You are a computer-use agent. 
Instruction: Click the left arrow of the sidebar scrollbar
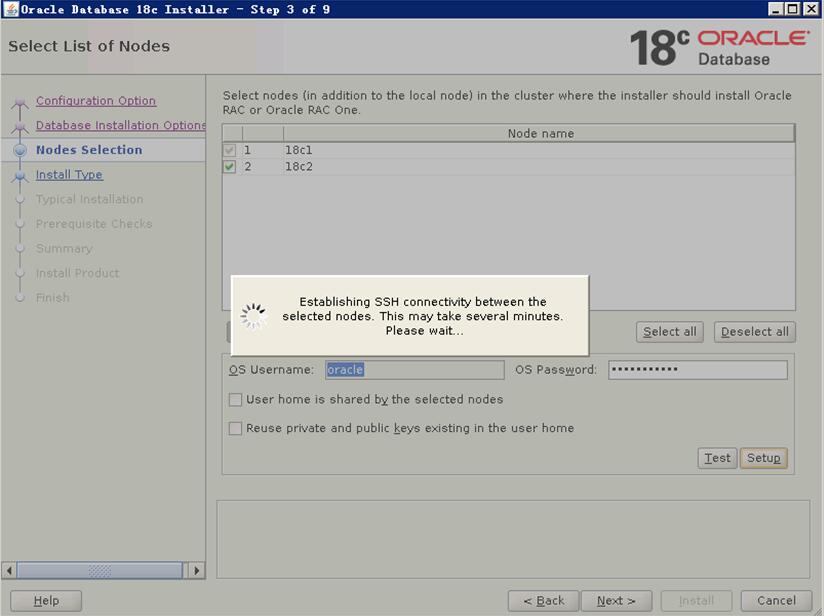tap(9, 570)
